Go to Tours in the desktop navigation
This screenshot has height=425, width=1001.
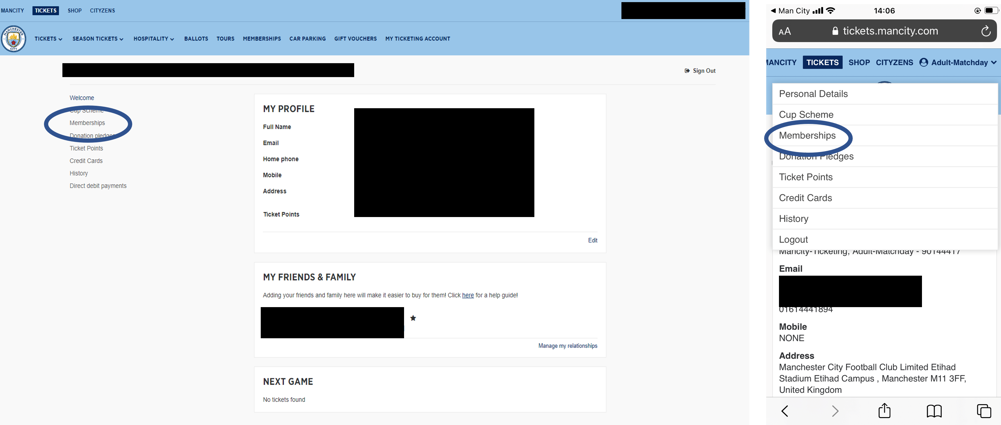(x=225, y=39)
